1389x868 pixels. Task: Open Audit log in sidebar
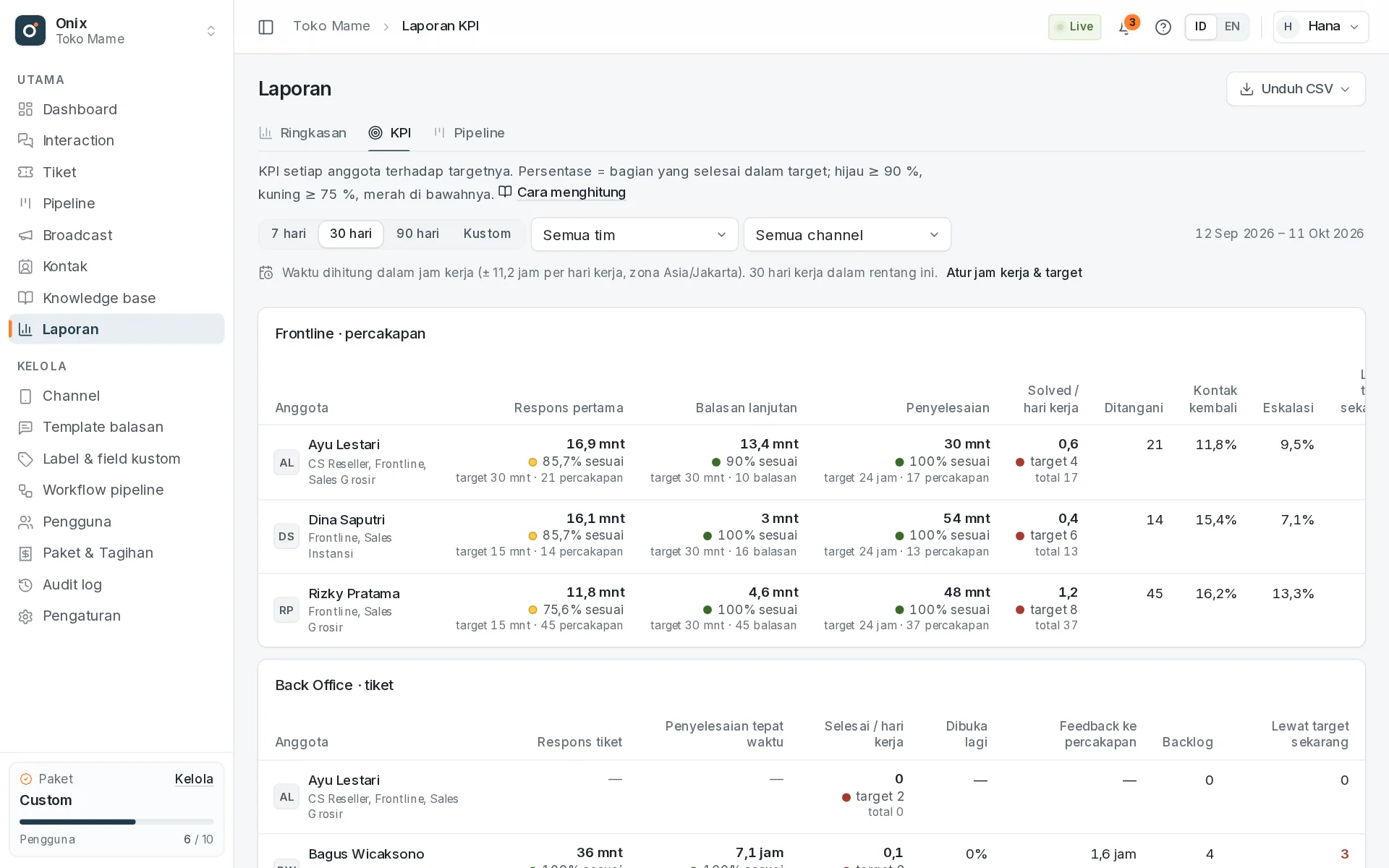(x=116, y=584)
